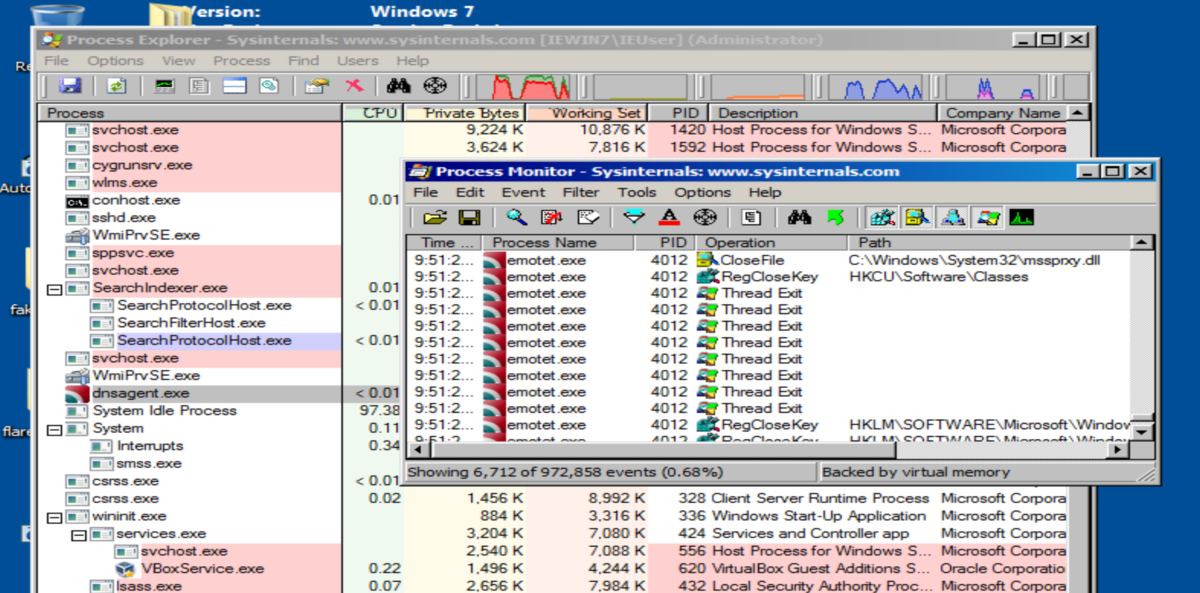The image size is (1200, 593).
Task: Click the Save floppy icon in Process Monitor
Action: [x=468, y=217]
